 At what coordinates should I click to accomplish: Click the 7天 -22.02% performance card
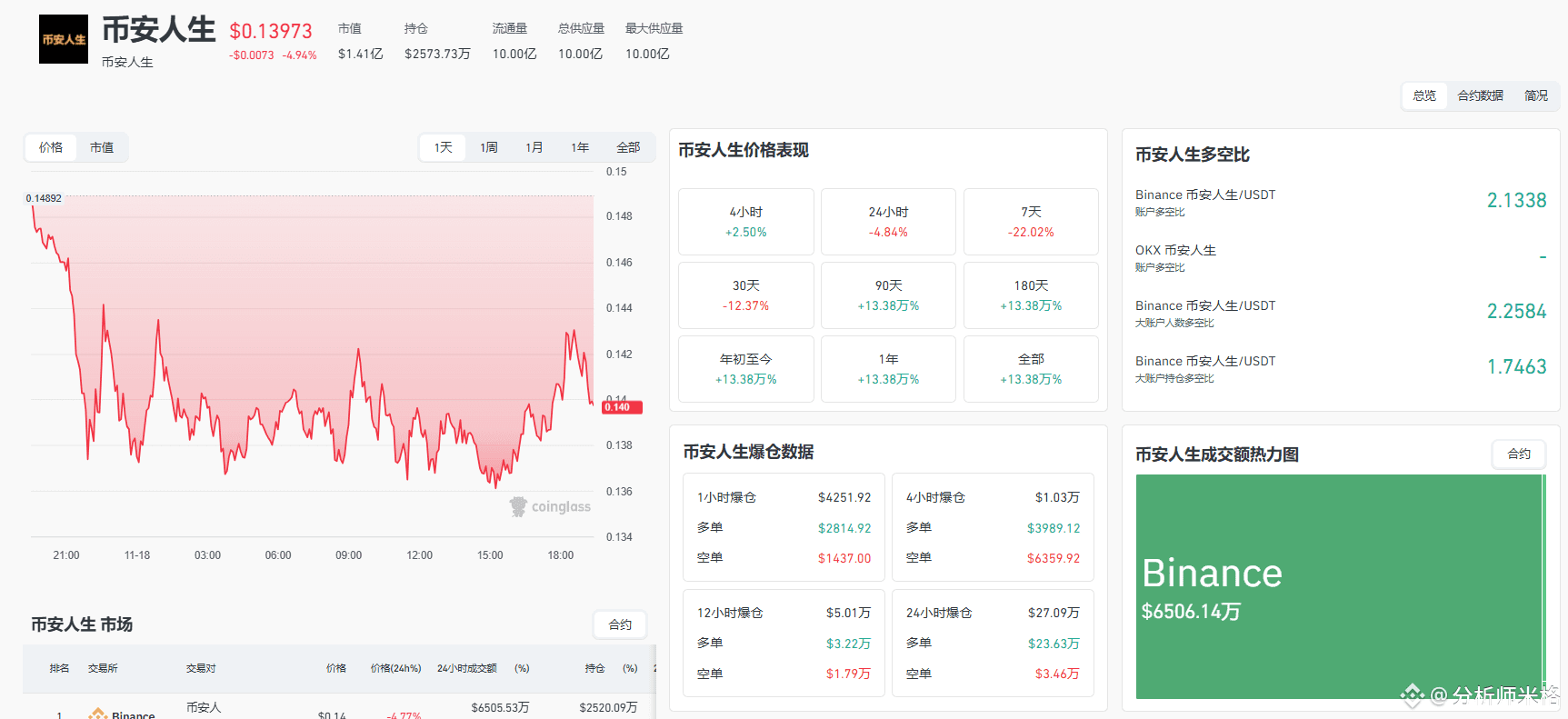(x=1031, y=222)
